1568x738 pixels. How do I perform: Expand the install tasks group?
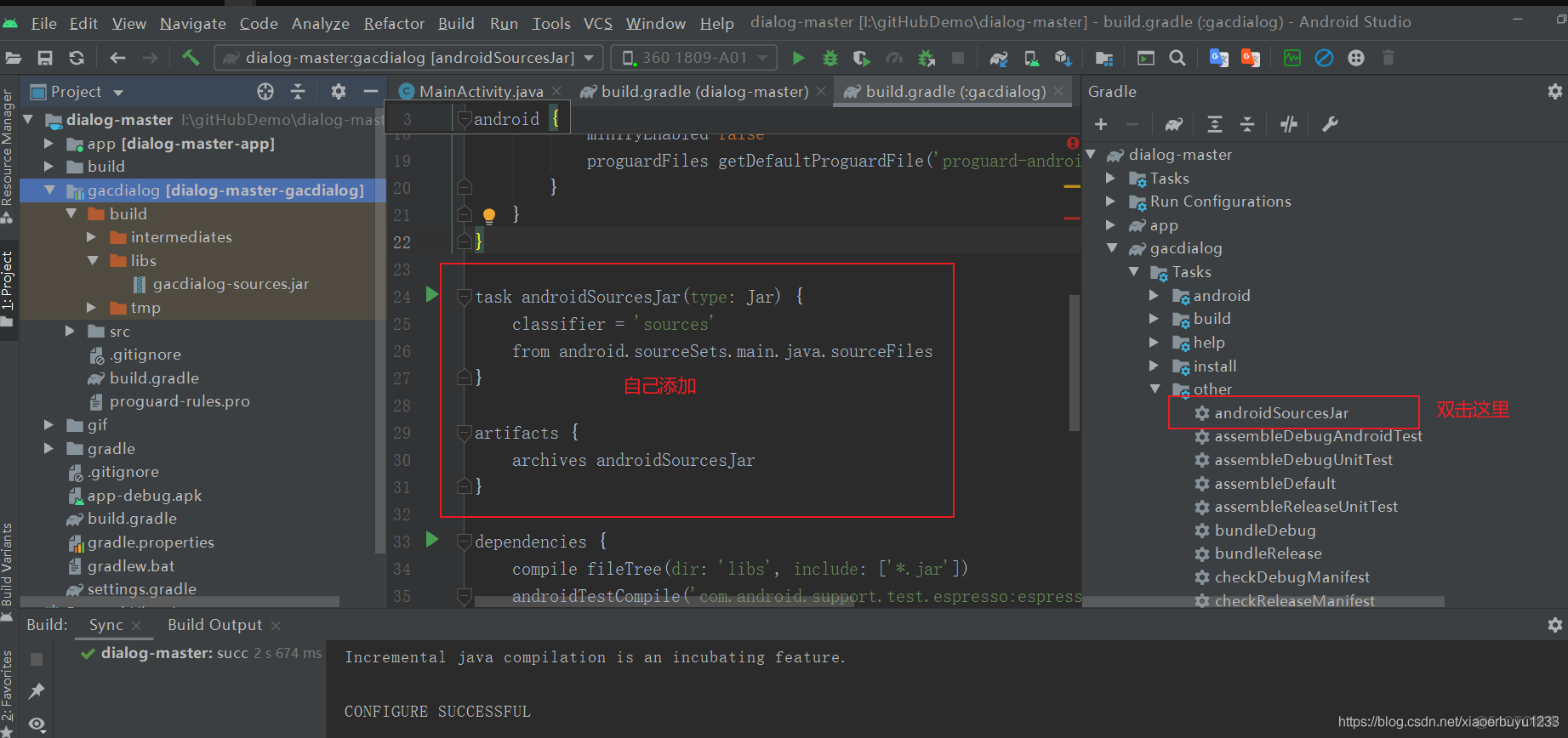tap(1155, 366)
